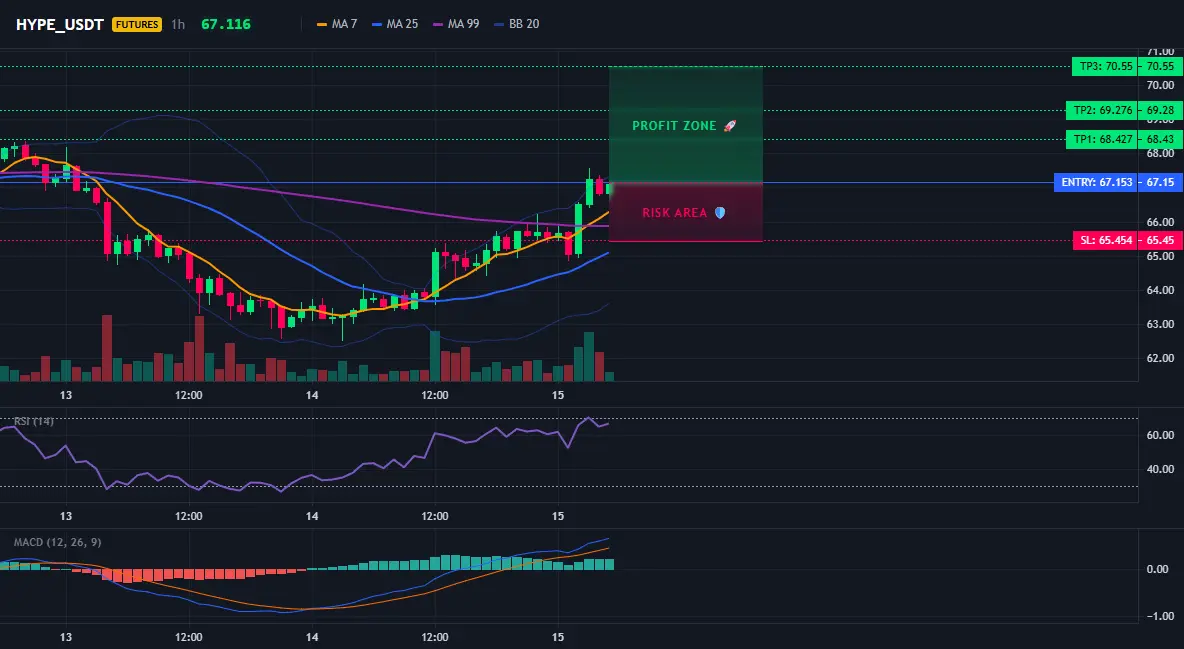Image resolution: width=1184 pixels, height=649 pixels.
Task: Click the MACD (12, 26, 9) indicator label
Action: (57, 542)
